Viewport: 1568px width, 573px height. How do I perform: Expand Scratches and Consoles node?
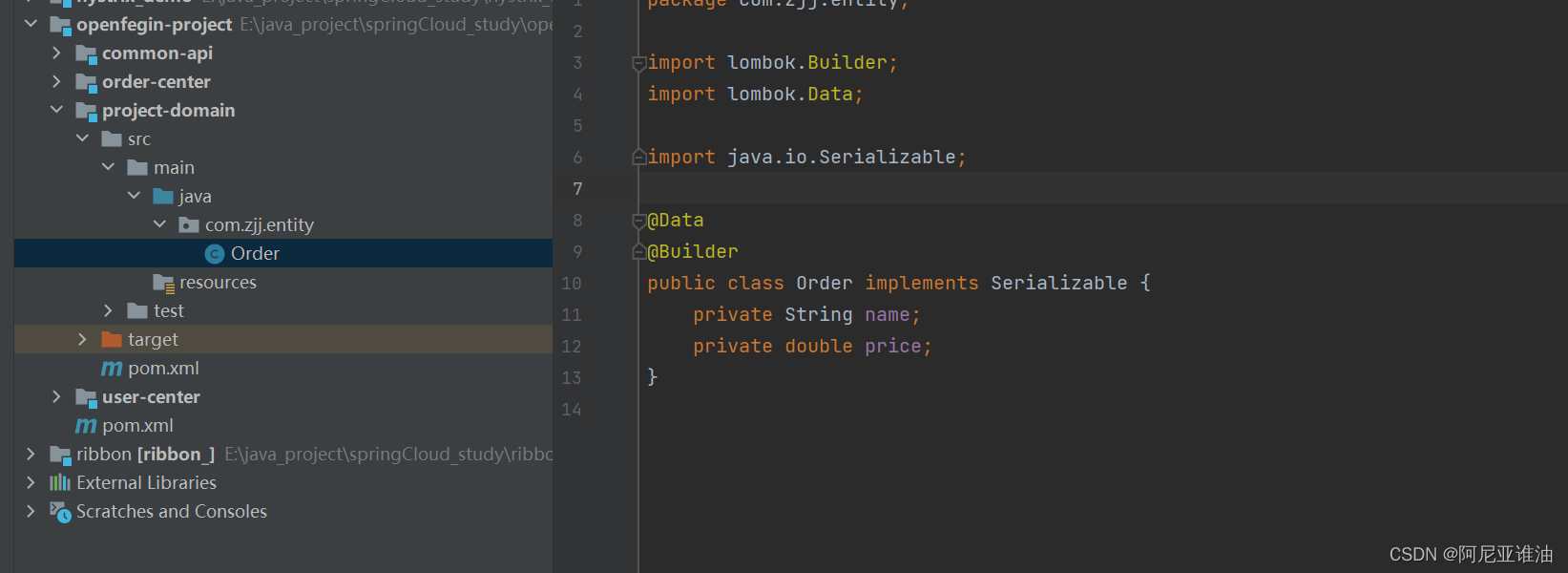31,511
